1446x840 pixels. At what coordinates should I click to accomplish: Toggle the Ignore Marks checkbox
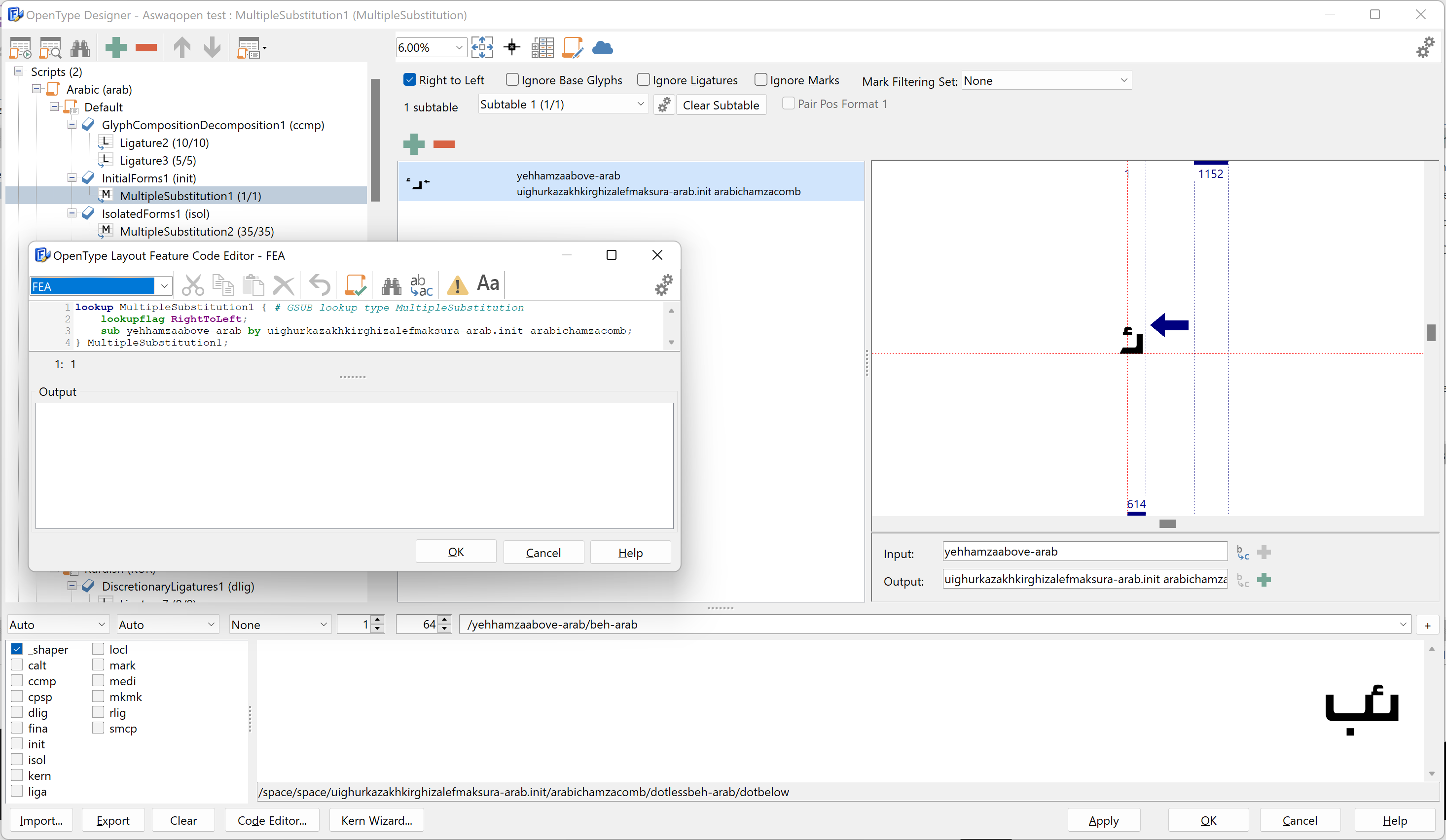coord(762,81)
